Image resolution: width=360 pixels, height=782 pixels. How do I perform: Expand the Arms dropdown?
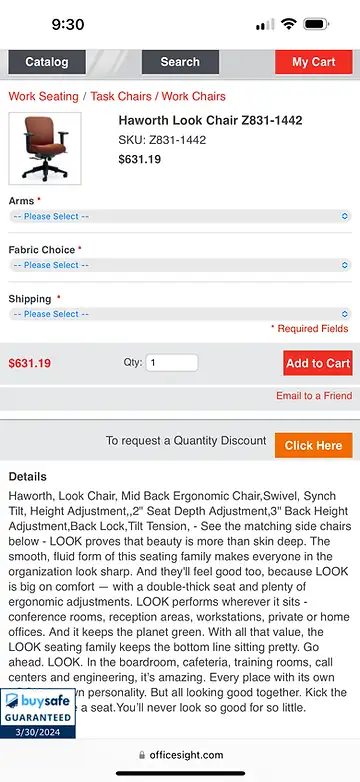[x=180, y=216]
